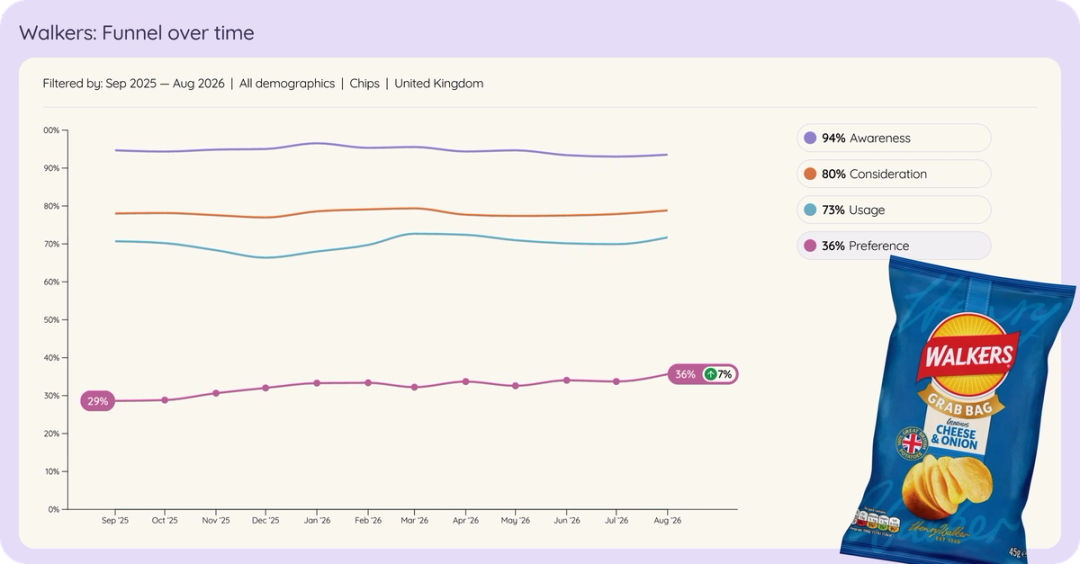Select the Preference point above Jan '26
Screen dimensions: 1080x564
[x=317, y=383]
